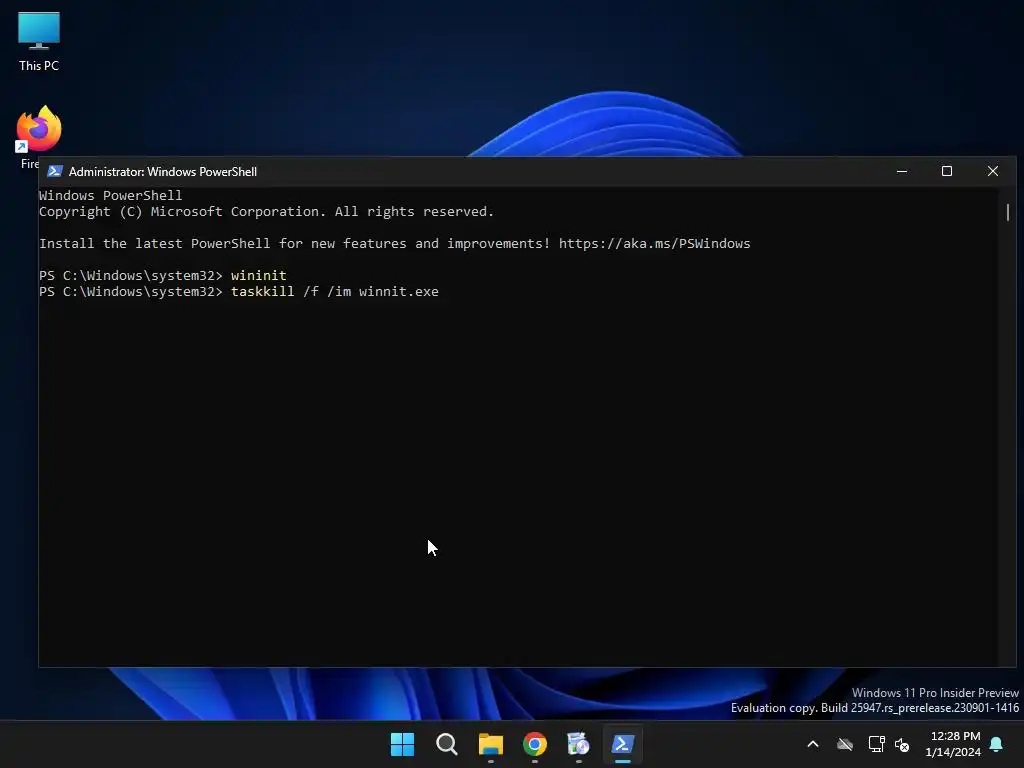The image size is (1024, 768).
Task: Click the 'Administrator: Windows PowerShell' title
Action: 163,172
